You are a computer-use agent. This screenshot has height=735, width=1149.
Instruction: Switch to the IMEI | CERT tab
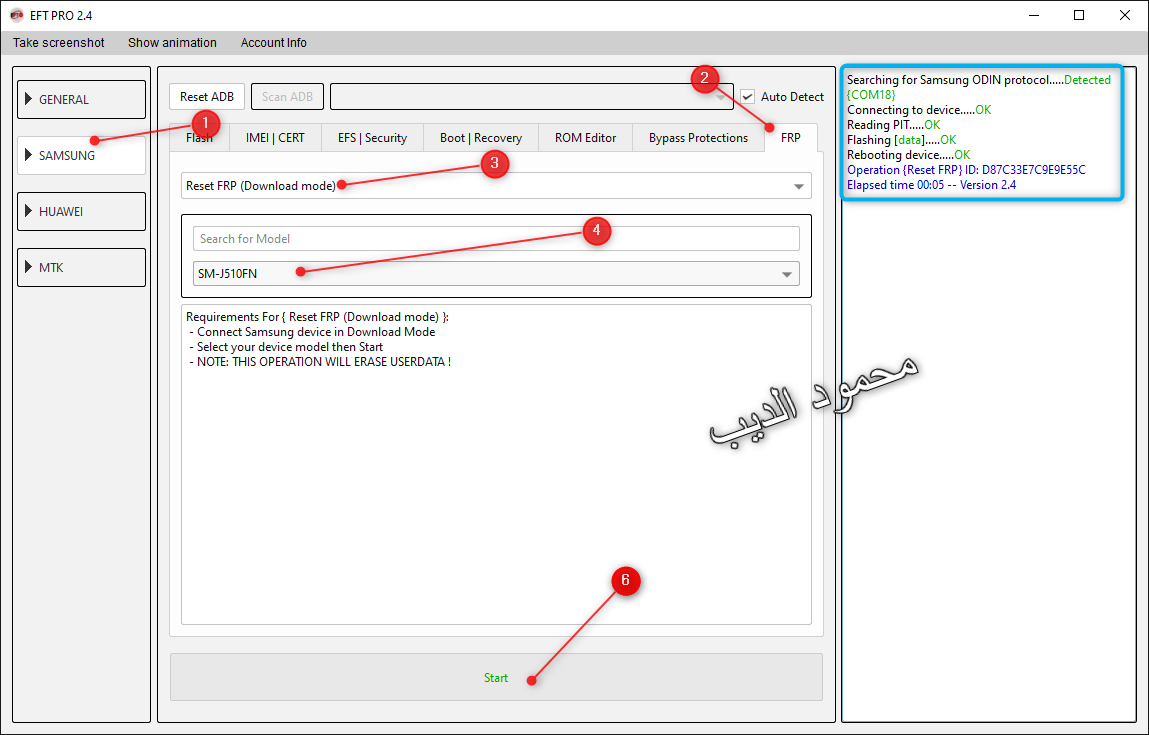pos(275,138)
